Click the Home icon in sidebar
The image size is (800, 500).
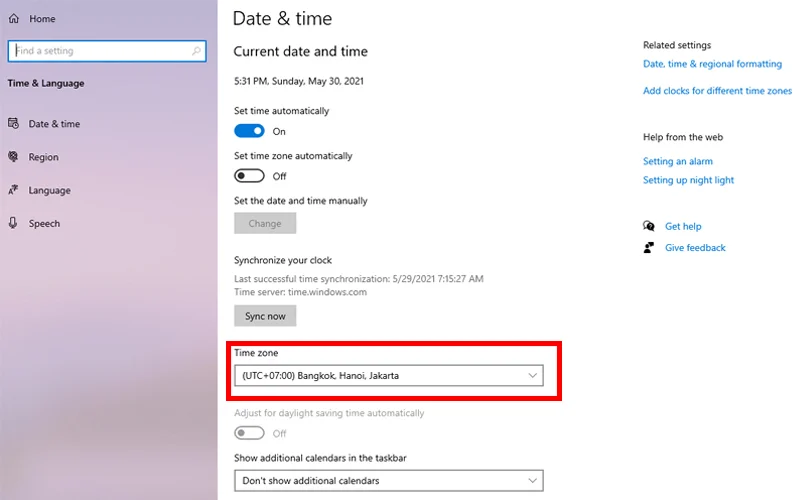[x=14, y=19]
